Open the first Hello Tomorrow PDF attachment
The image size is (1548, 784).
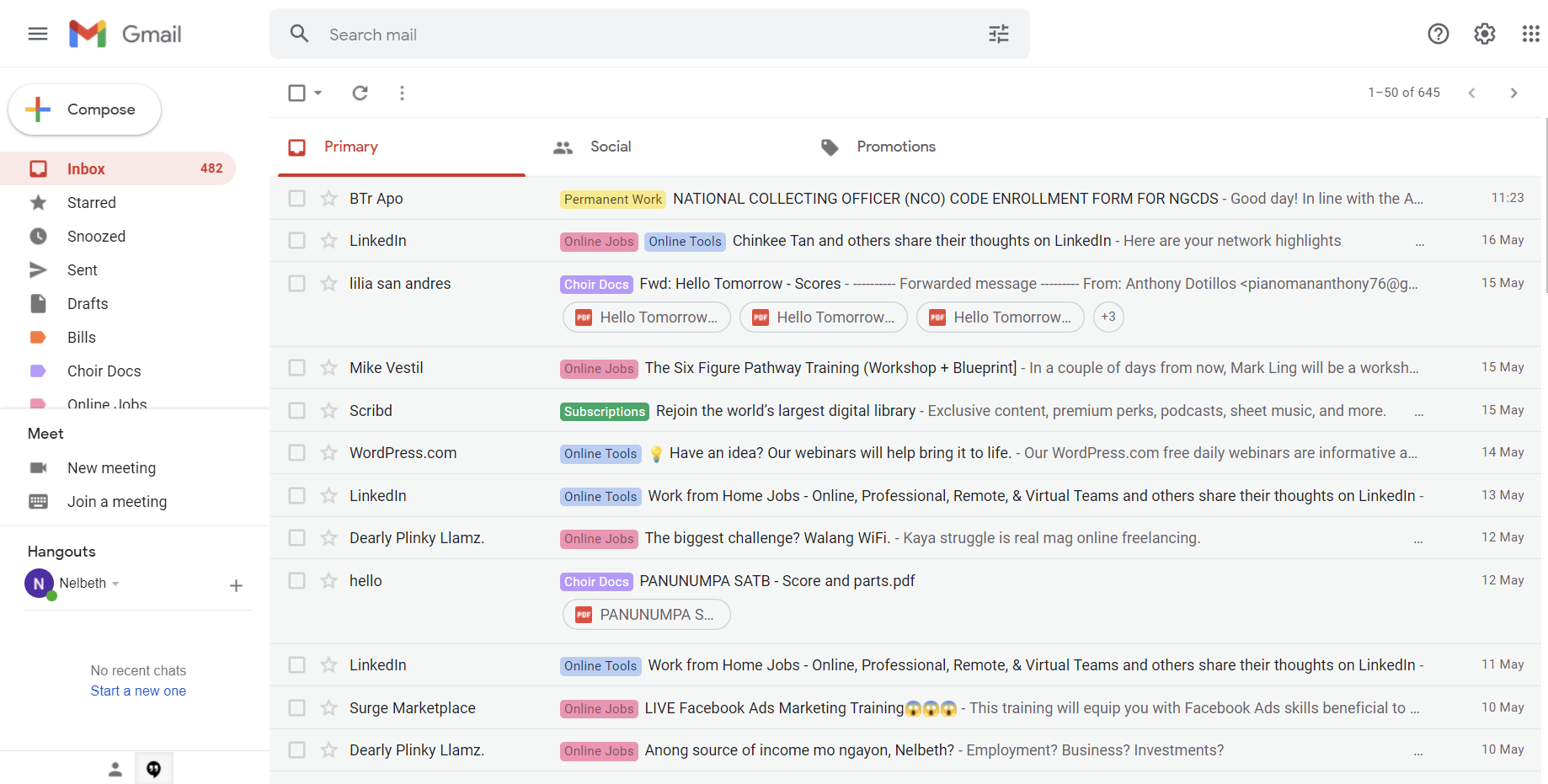646,317
